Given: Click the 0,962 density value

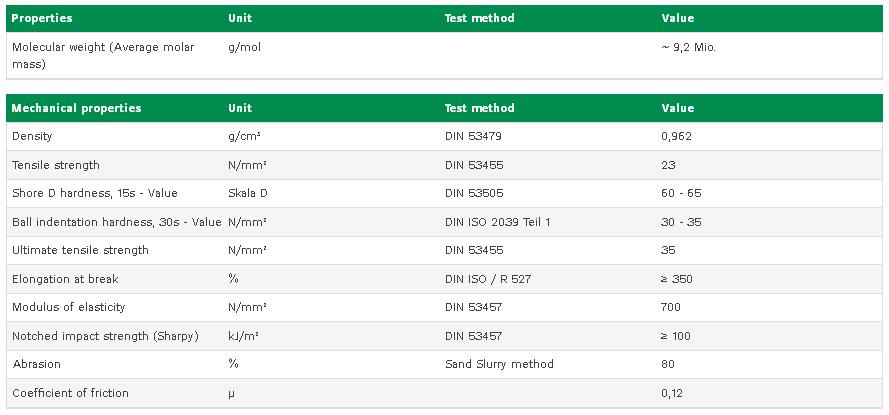Looking at the screenshot, I should (x=676, y=137).
